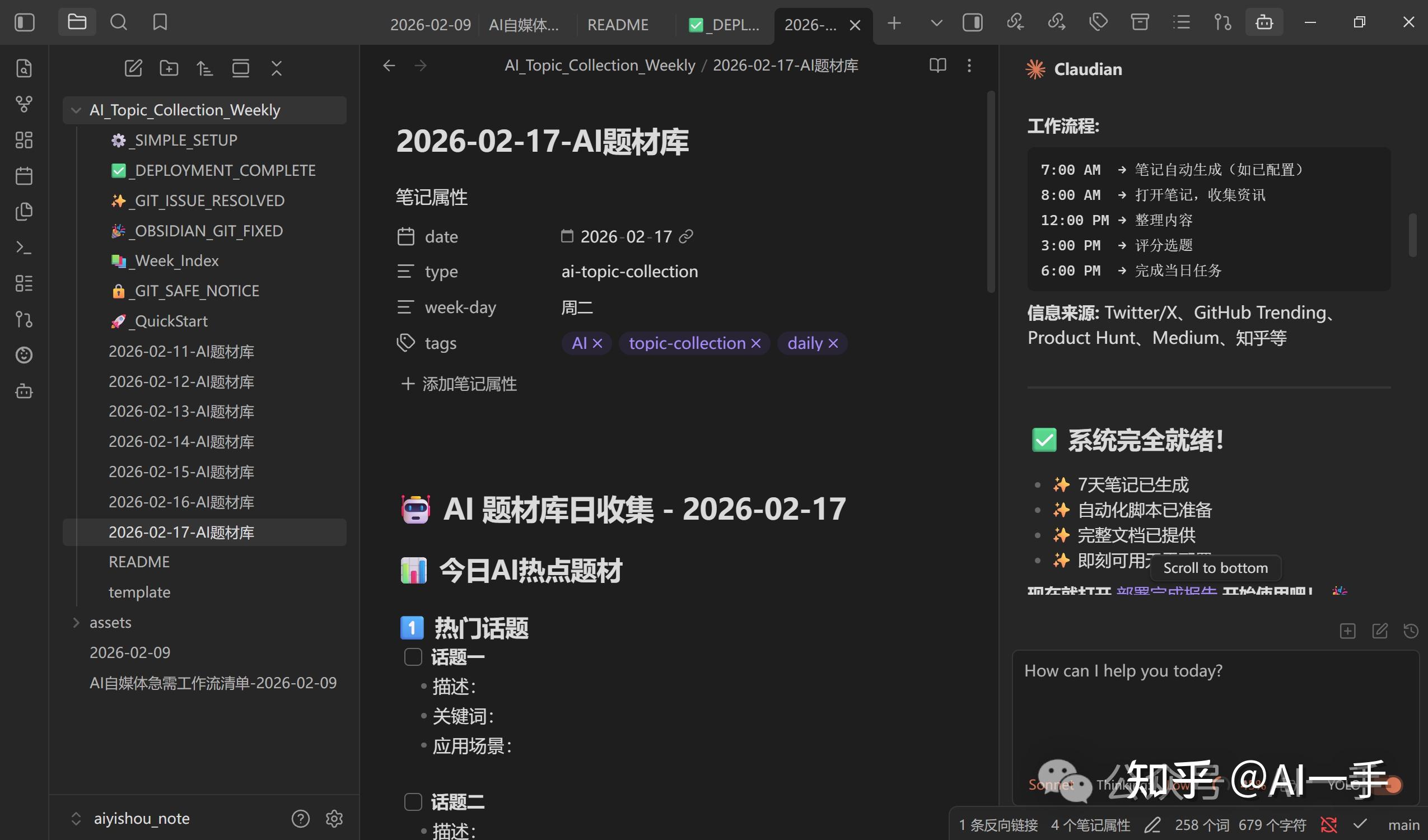The width and height of the screenshot is (1428, 840).
Task: Open the Claudian bot tab icon
Action: point(1264,22)
